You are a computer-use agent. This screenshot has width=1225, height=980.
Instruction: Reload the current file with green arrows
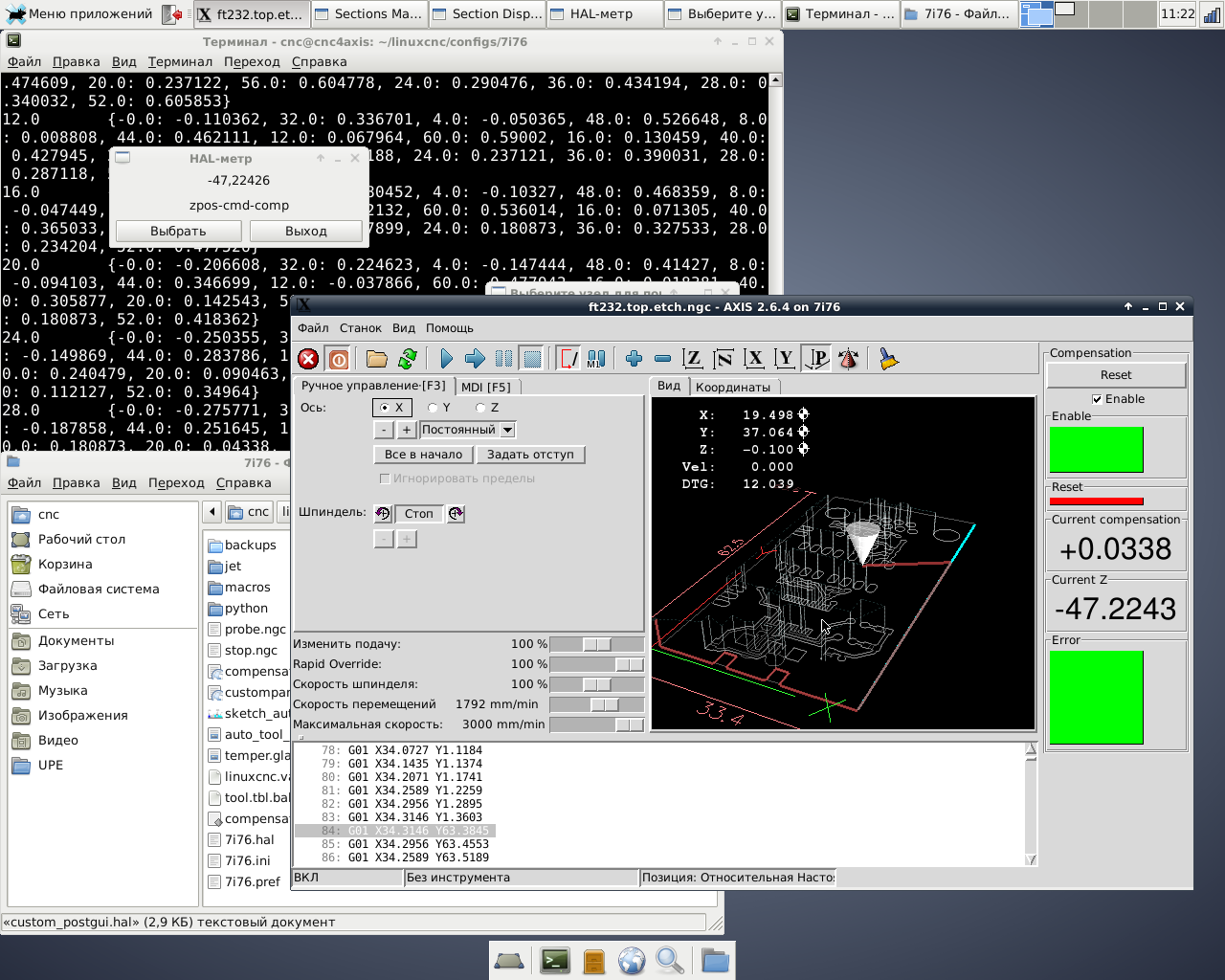coord(408,359)
